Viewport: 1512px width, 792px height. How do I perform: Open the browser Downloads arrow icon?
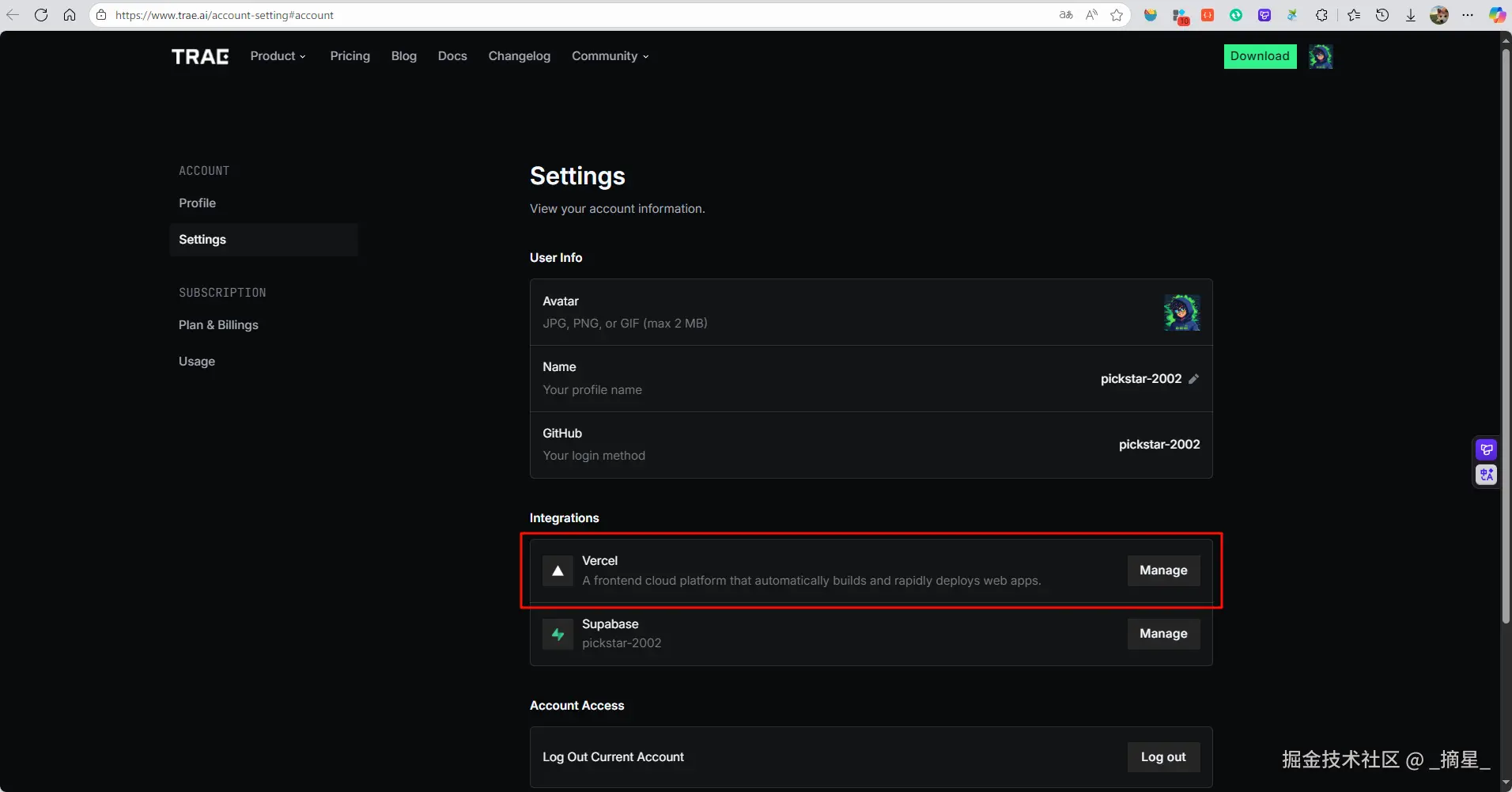pos(1411,15)
